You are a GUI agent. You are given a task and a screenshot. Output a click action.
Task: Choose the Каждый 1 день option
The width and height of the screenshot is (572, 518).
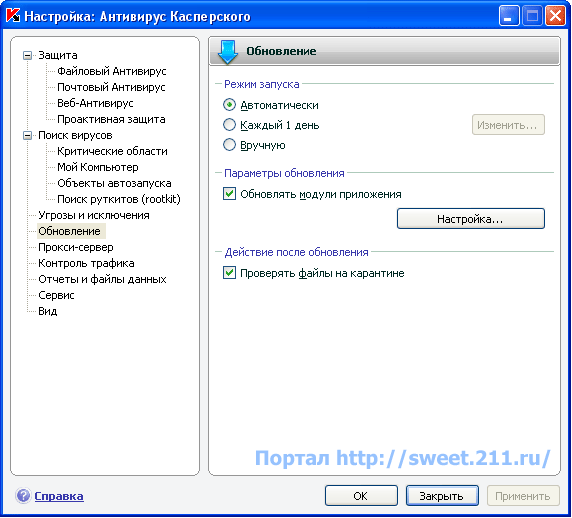click(229, 125)
